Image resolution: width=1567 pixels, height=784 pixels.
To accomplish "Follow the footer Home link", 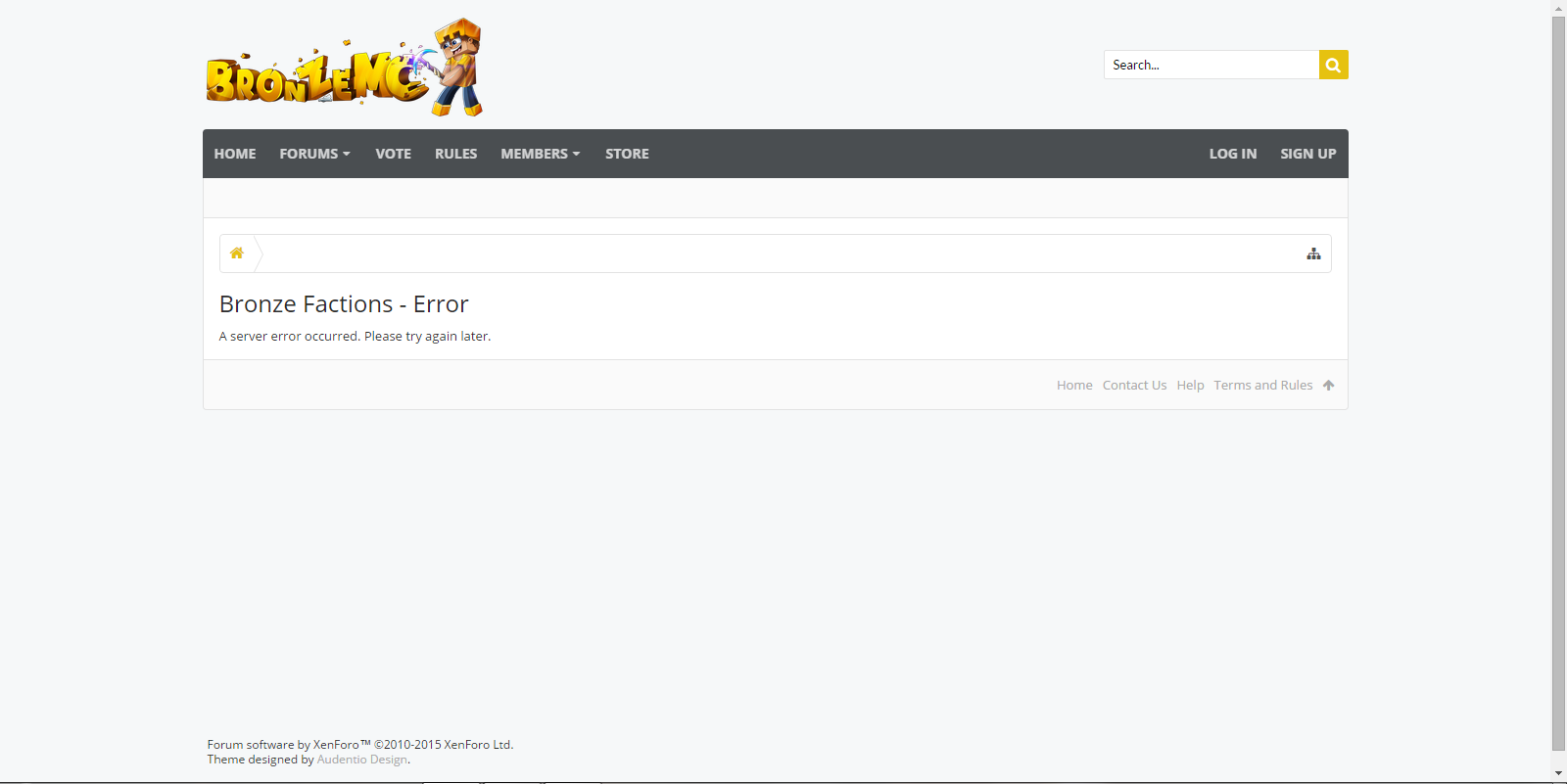I will coord(1074,386).
